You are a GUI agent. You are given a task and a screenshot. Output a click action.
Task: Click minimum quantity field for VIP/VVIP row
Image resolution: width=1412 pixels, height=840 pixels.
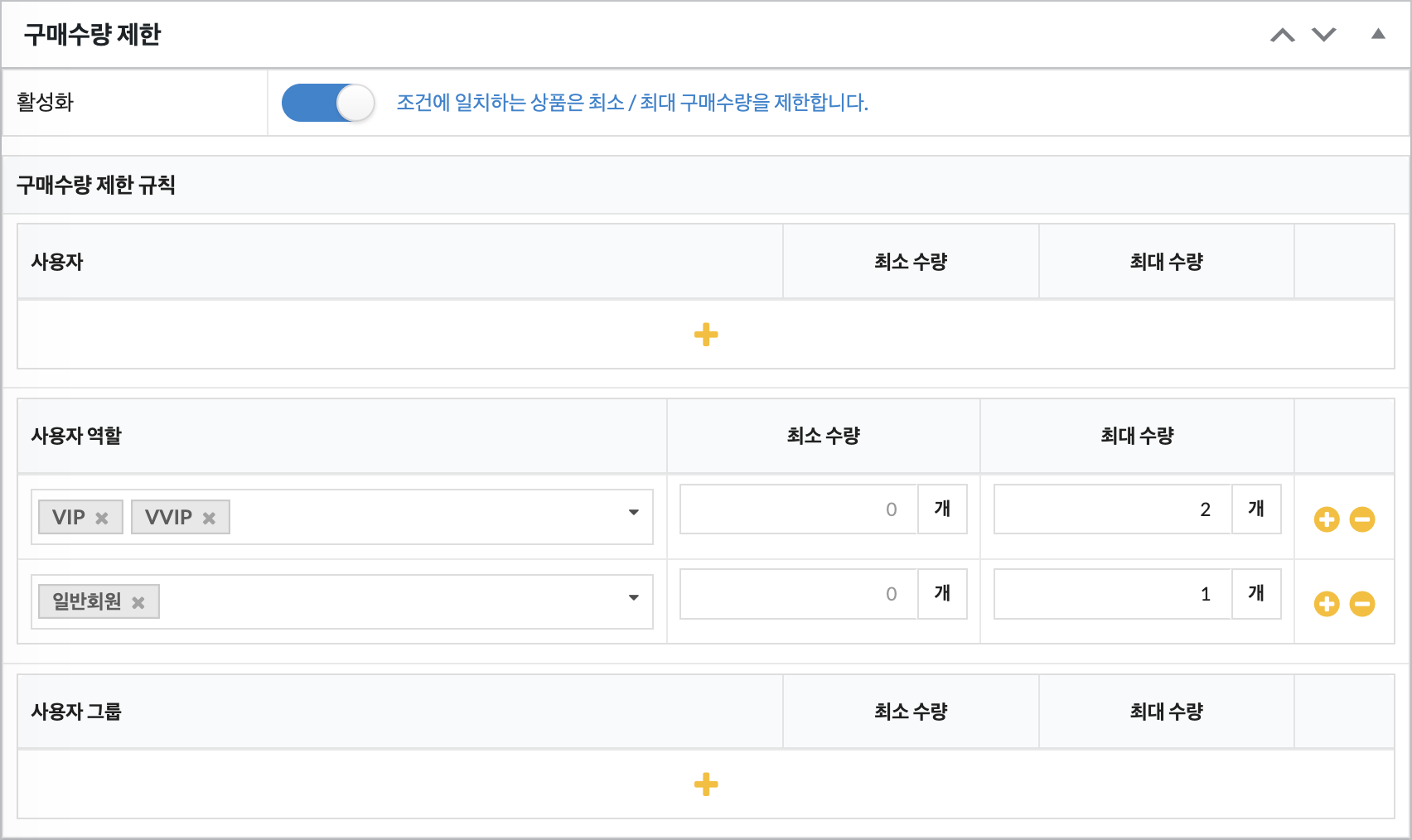click(799, 509)
